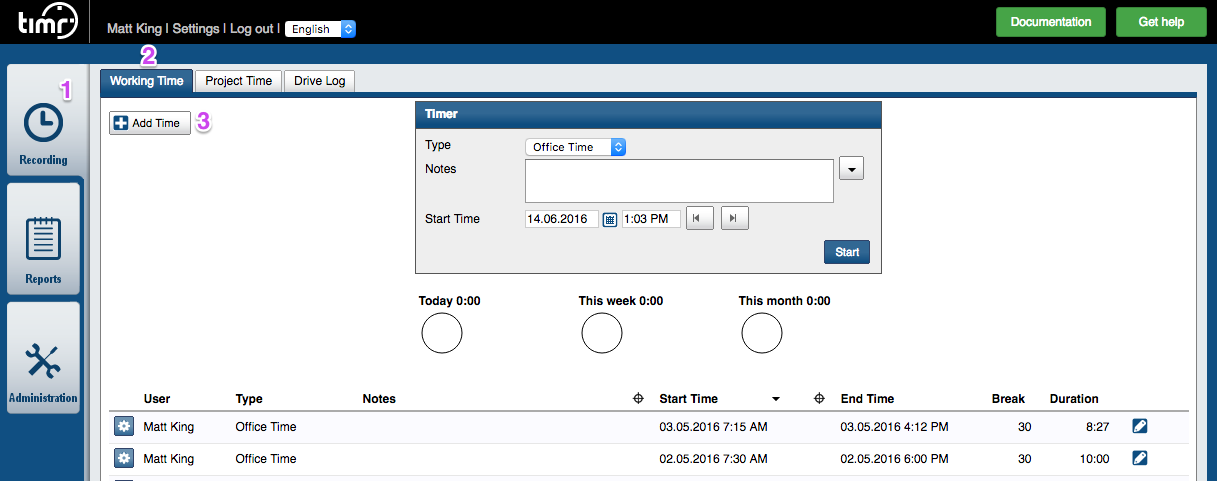The image size is (1217, 481).
Task: Select start time cell 03.05.2016 7:15 AM
Action: [x=714, y=427]
